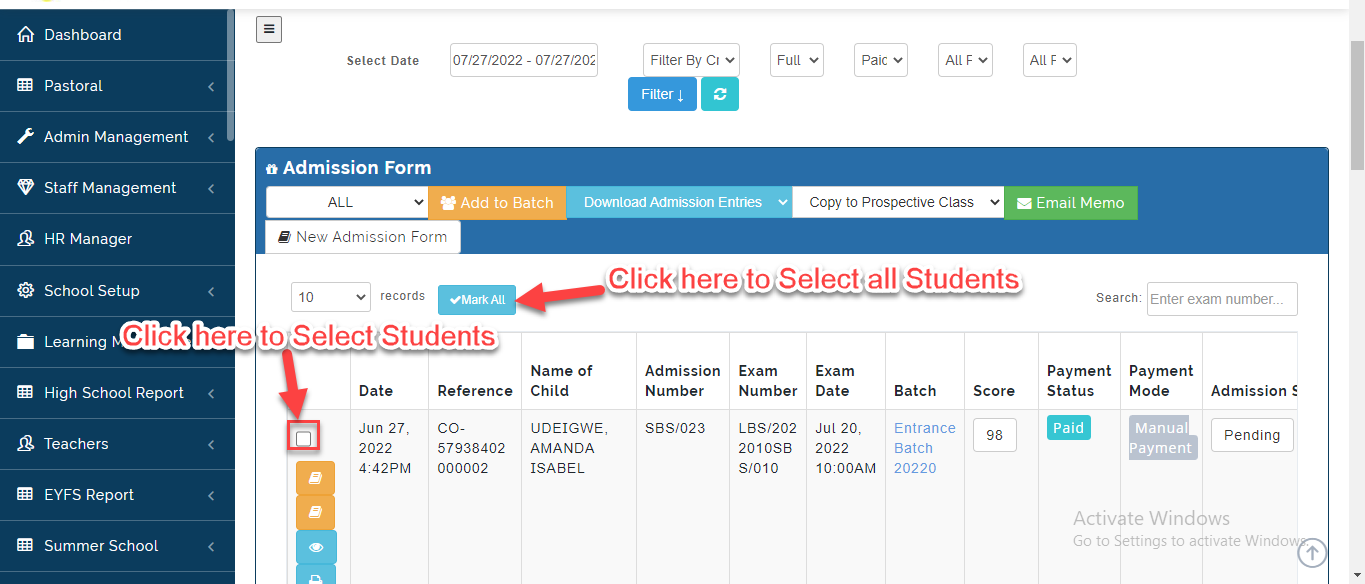This screenshot has width=1365, height=584.
Task: Open the last All F dropdown on filter row
Action: pos(1049,60)
